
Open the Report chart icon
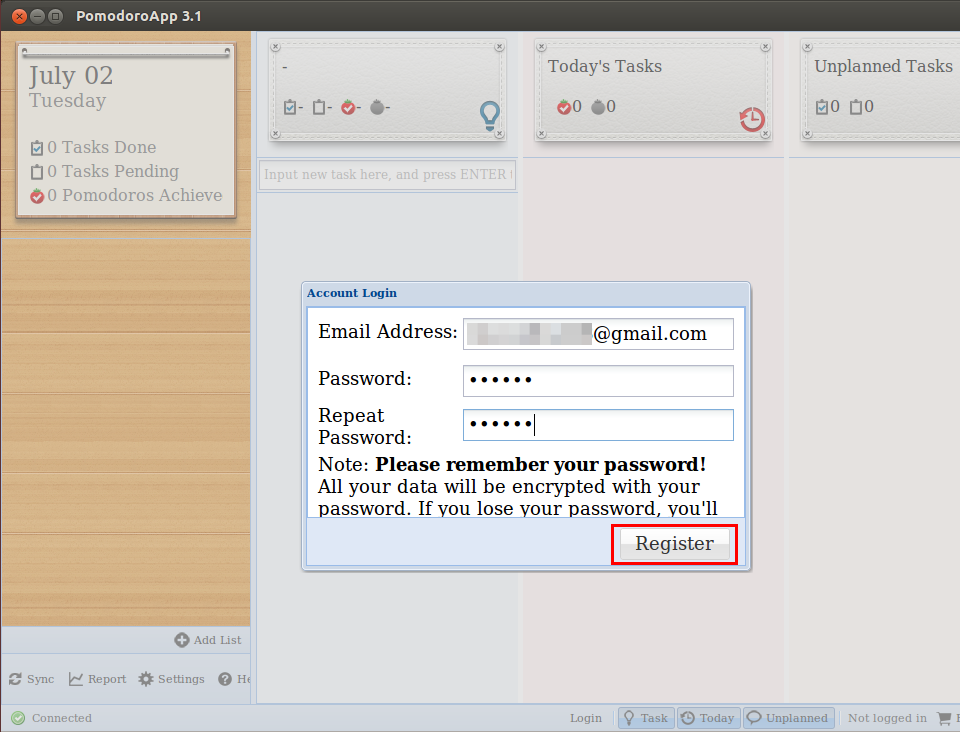click(76, 679)
